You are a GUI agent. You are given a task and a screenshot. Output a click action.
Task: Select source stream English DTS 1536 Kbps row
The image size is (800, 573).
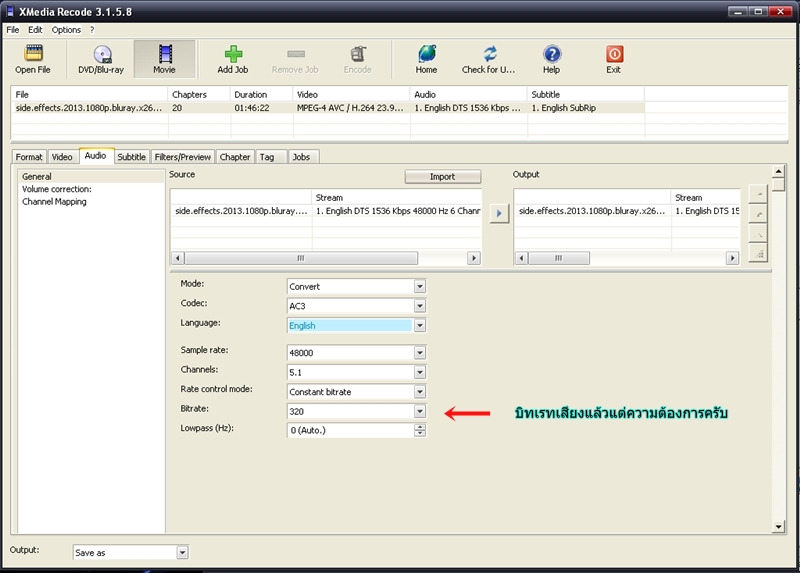point(327,211)
